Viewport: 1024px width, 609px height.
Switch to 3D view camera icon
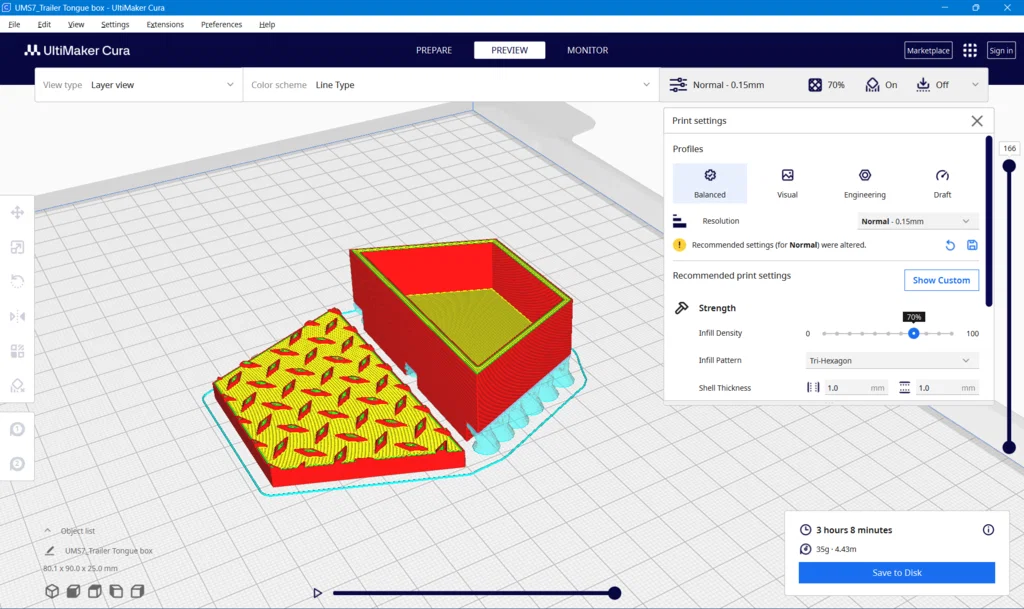click(x=52, y=591)
